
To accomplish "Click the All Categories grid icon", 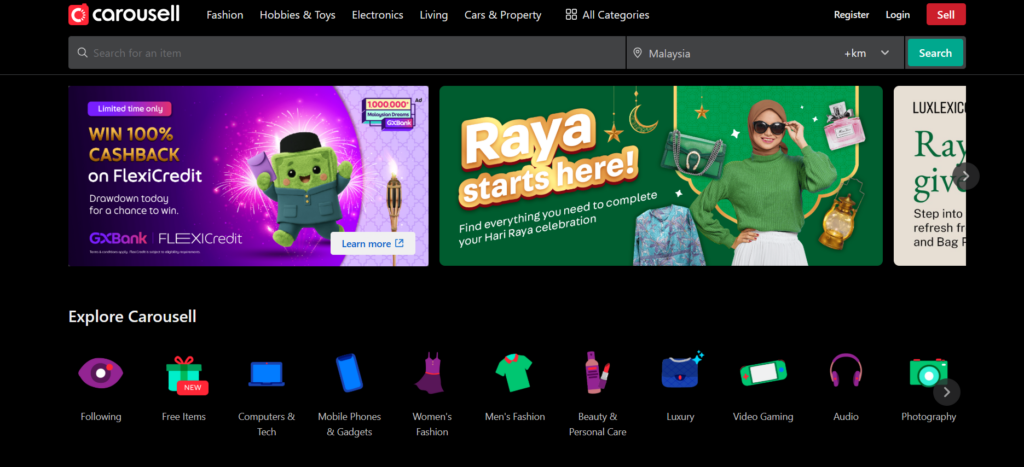I will click(571, 14).
